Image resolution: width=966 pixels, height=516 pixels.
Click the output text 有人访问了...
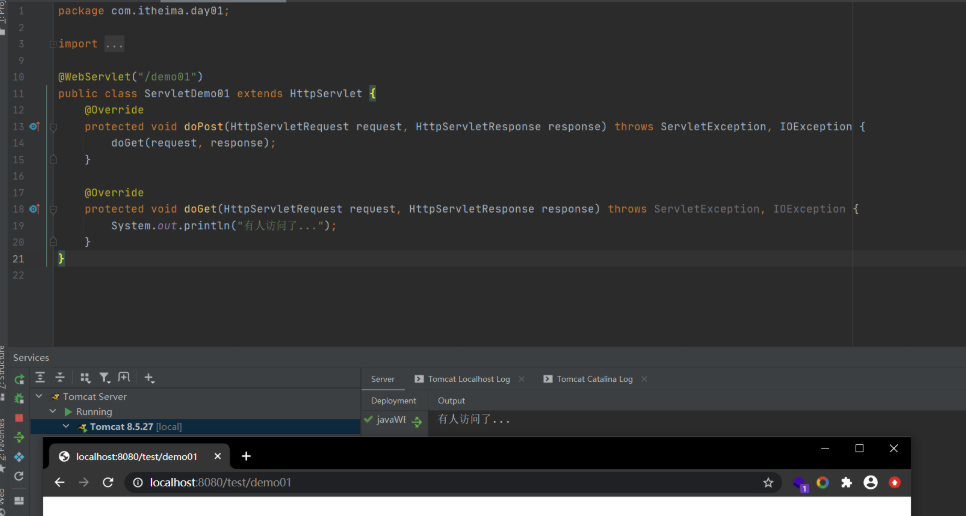(473, 419)
